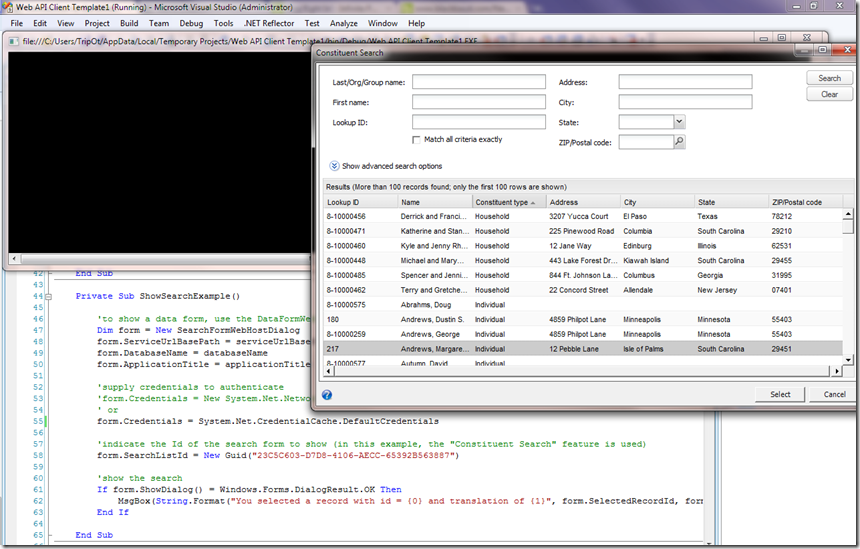This screenshot has width=860, height=549.
Task: Click the Clear button
Action: pos(829,94)
